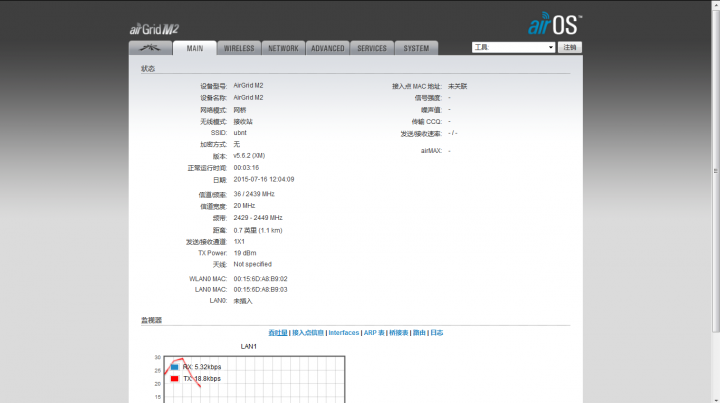Select the version text v5.6.2 (XM)
Image resolution: width=720 pixels, height=403 pixels.
tap(249, 156)
